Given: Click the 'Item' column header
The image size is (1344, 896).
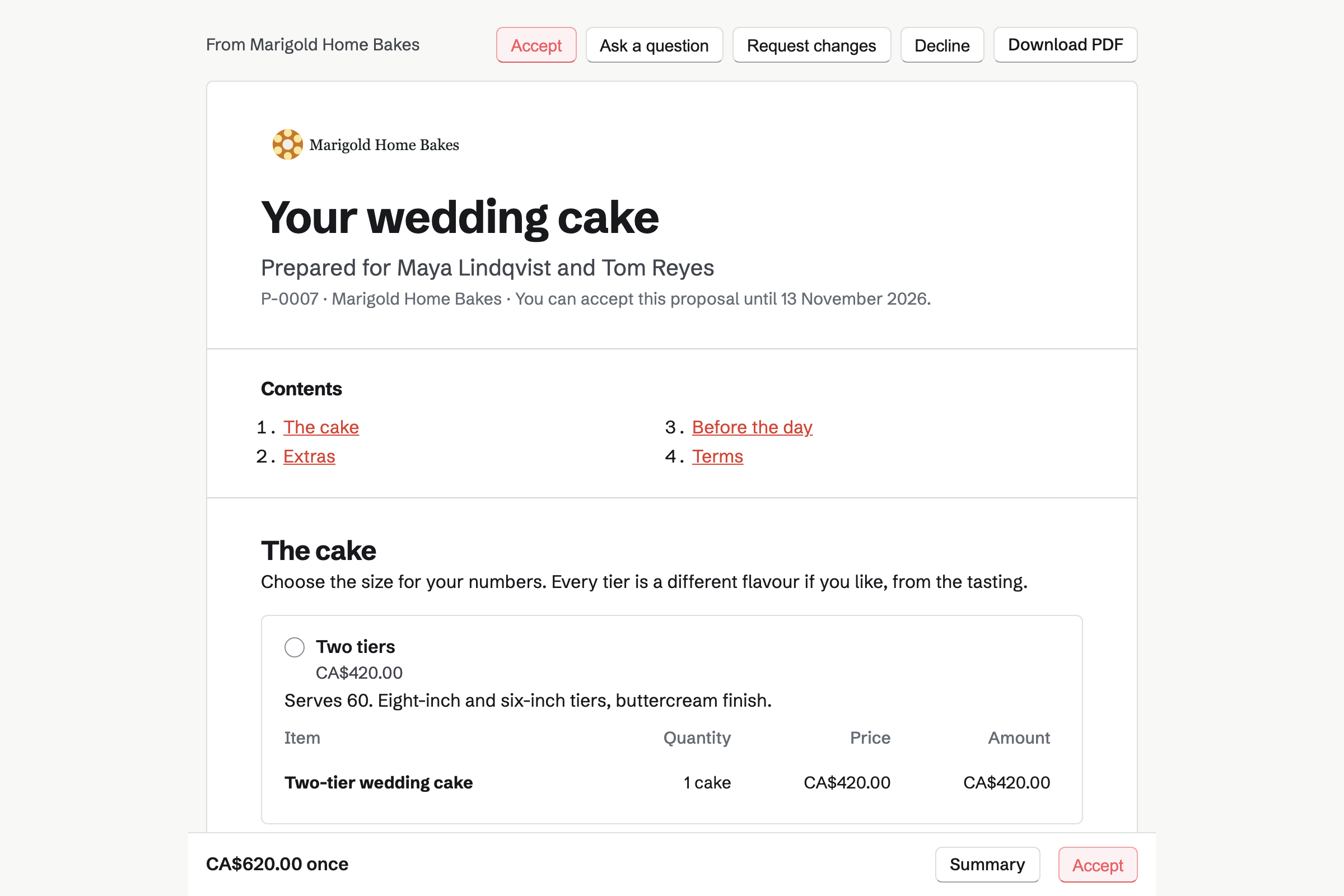Looking at the screenshot, I should pyautogui.click(x=302, y=738).
